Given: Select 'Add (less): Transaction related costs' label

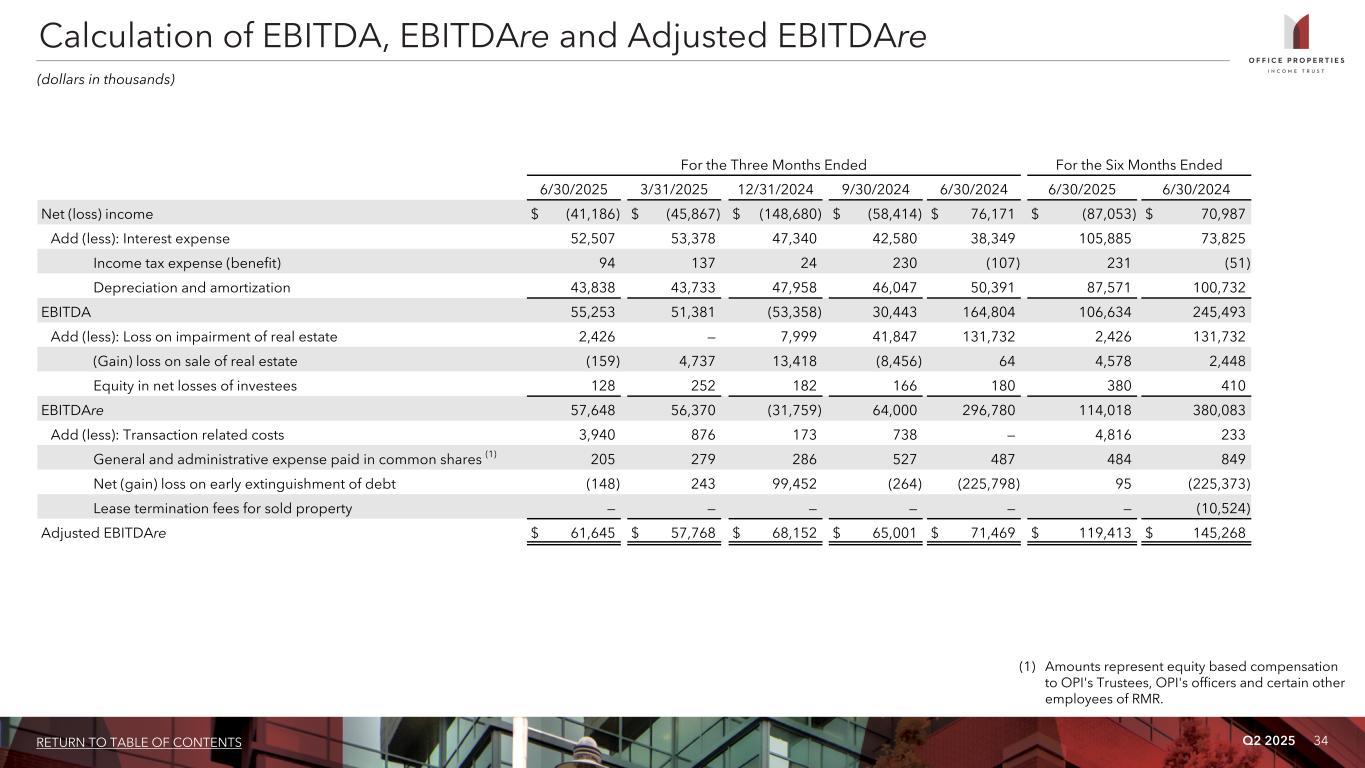Looking at the screenshot, I should (167, 435).
